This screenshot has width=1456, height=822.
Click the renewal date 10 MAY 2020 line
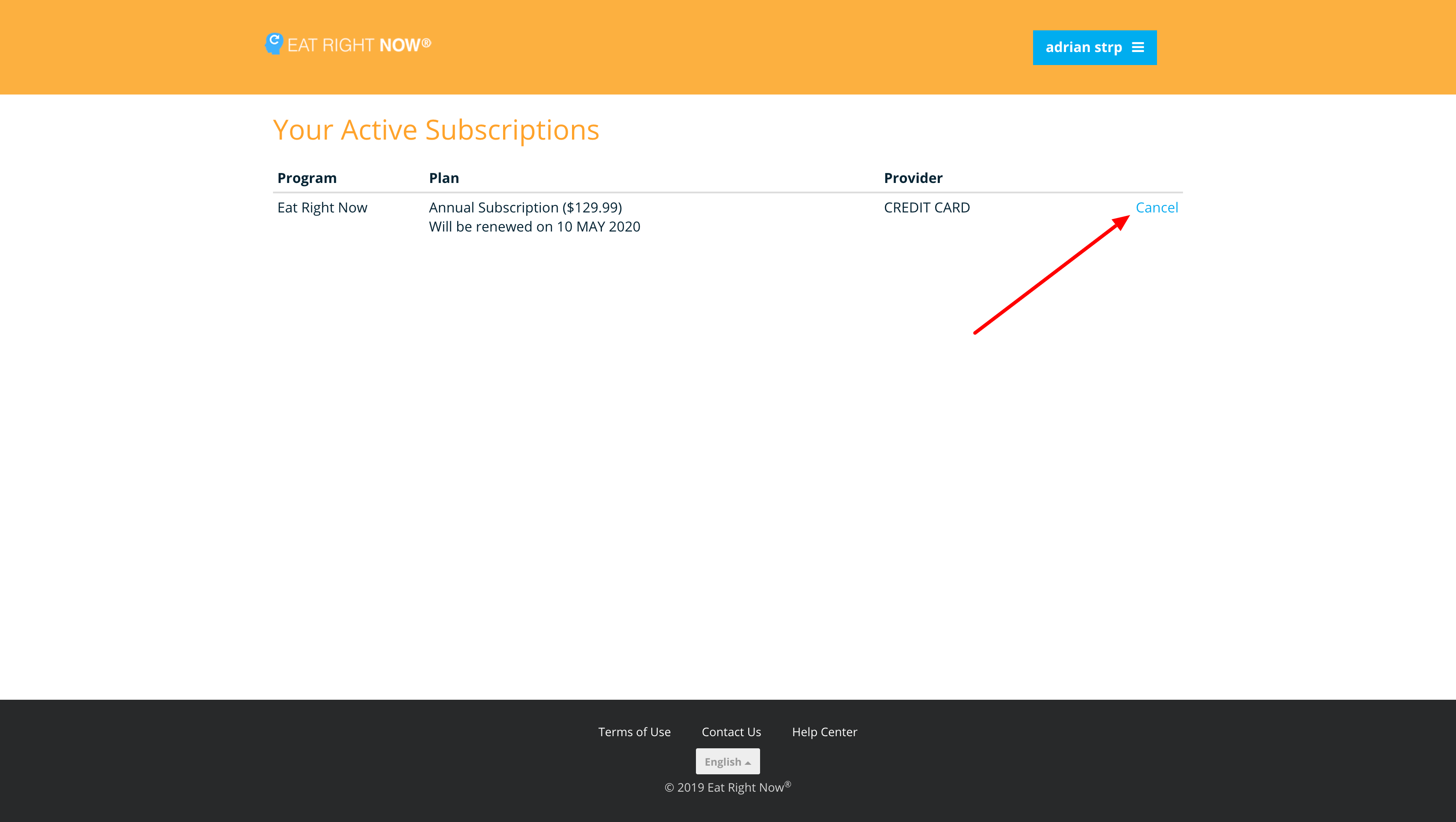[x=534, y=227]
